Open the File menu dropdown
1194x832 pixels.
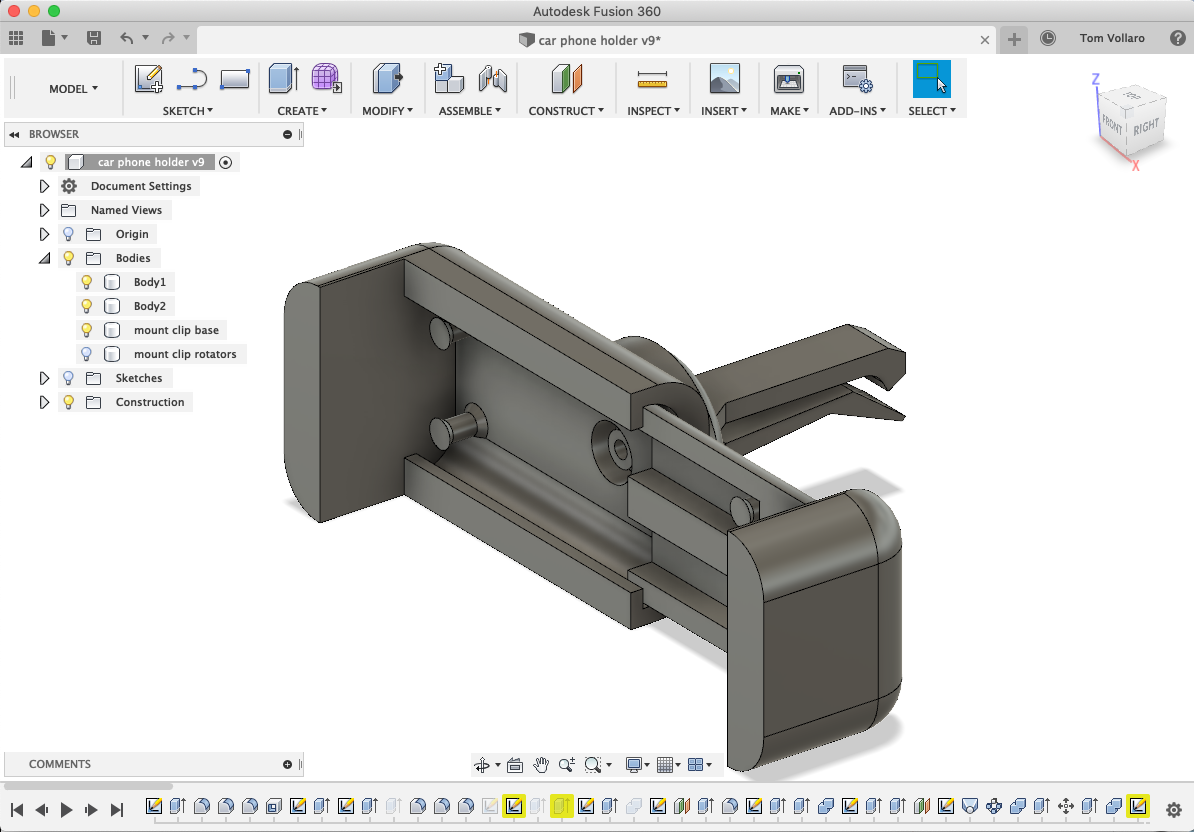click(54, 38)
